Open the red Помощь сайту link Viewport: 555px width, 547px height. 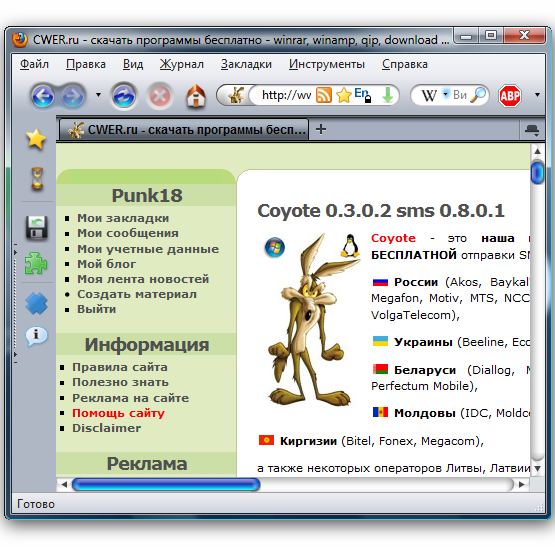(118, 413)
